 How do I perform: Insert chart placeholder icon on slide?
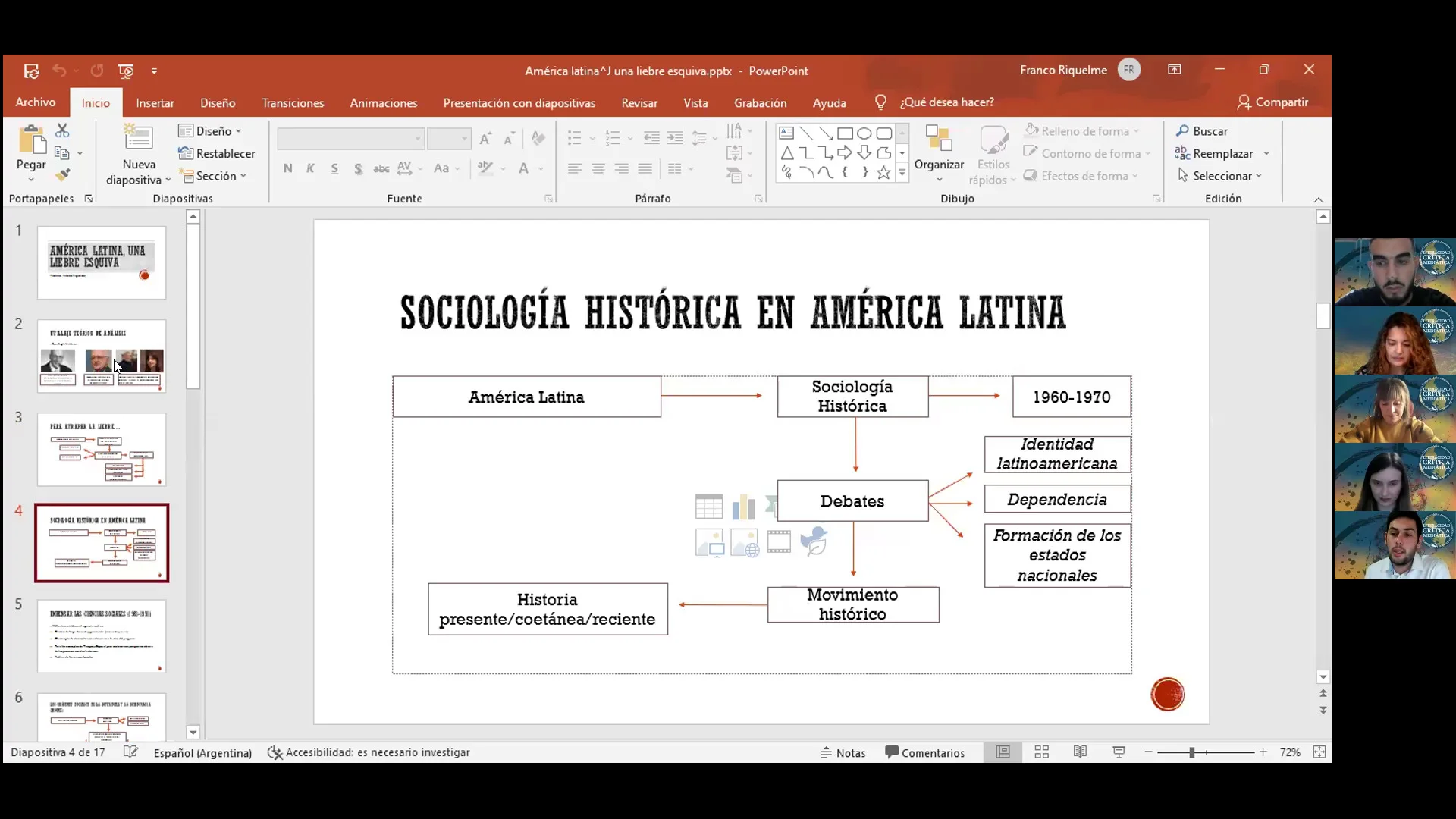click(x=744, y=507)
